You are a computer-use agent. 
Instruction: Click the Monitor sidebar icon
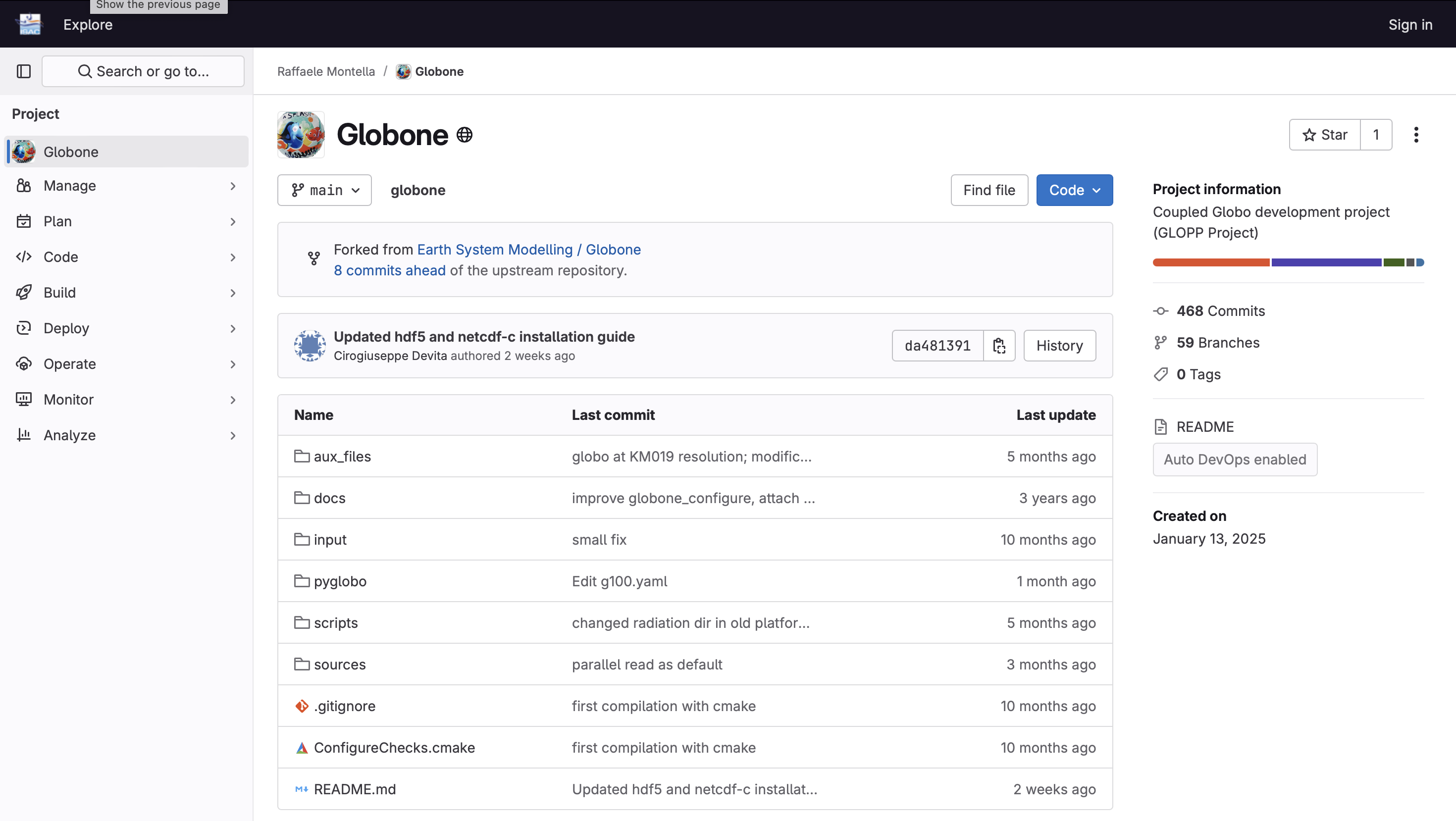[24, 400]
